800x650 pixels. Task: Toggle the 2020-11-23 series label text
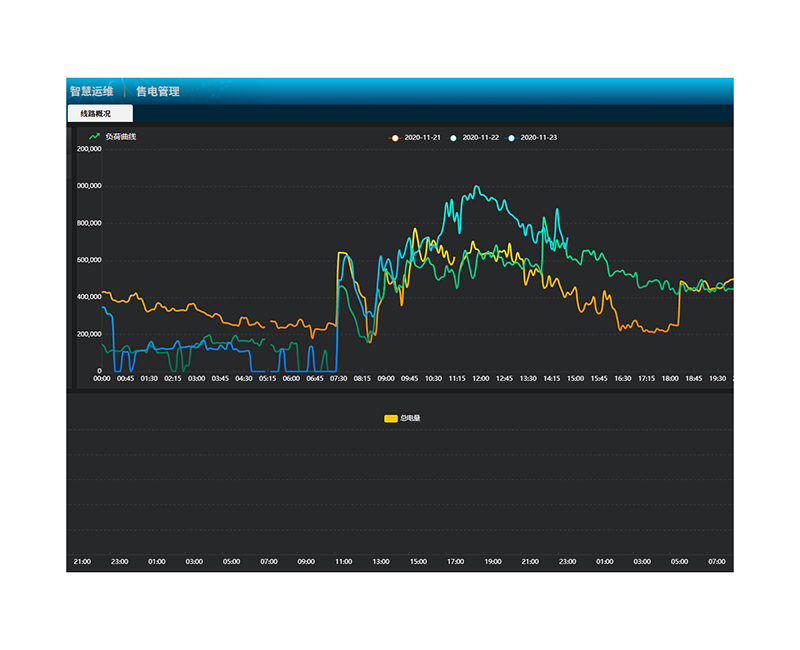pyautogui.click(x=540, y=137)
